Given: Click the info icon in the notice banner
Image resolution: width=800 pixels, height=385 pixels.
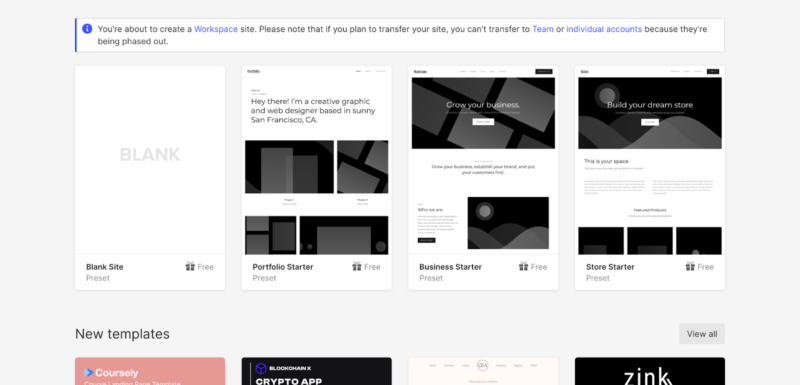Looking at the screenshot, I should click(x=87, y=29).
